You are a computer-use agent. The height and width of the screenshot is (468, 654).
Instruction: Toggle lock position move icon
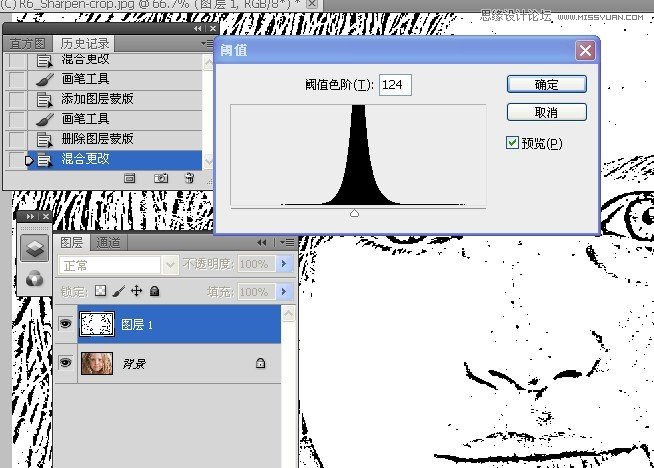[136, 291]
